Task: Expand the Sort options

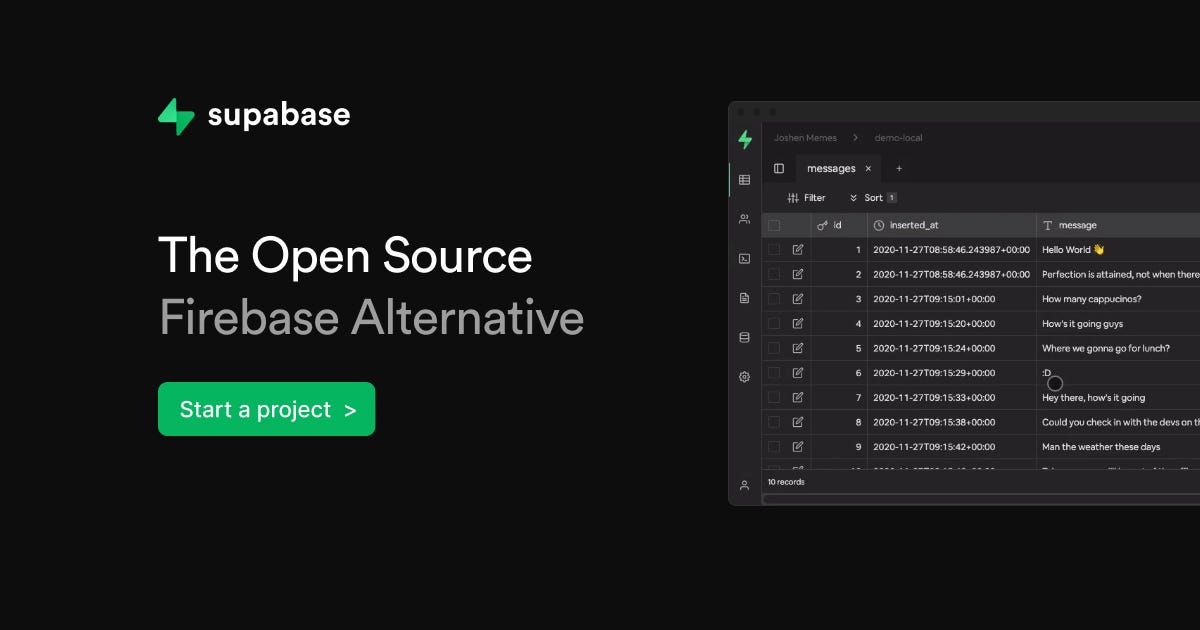Action: [x=869, y=197]
